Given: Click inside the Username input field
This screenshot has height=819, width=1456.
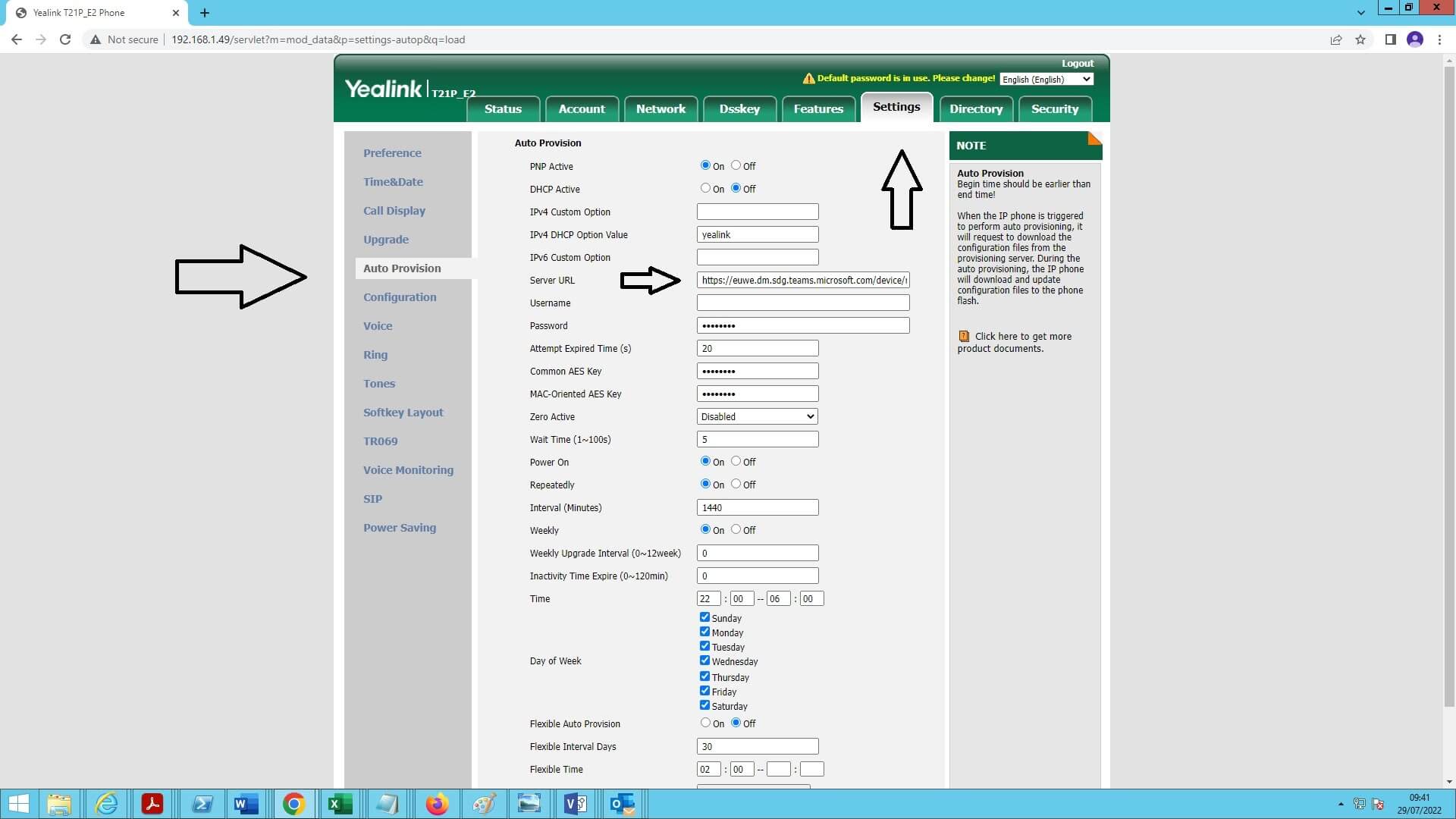Looking at the screenshot, I should (x=802, y=303).
